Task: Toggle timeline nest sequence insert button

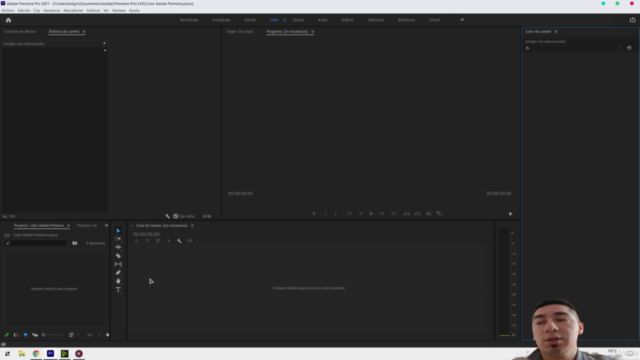Action: 136,241
